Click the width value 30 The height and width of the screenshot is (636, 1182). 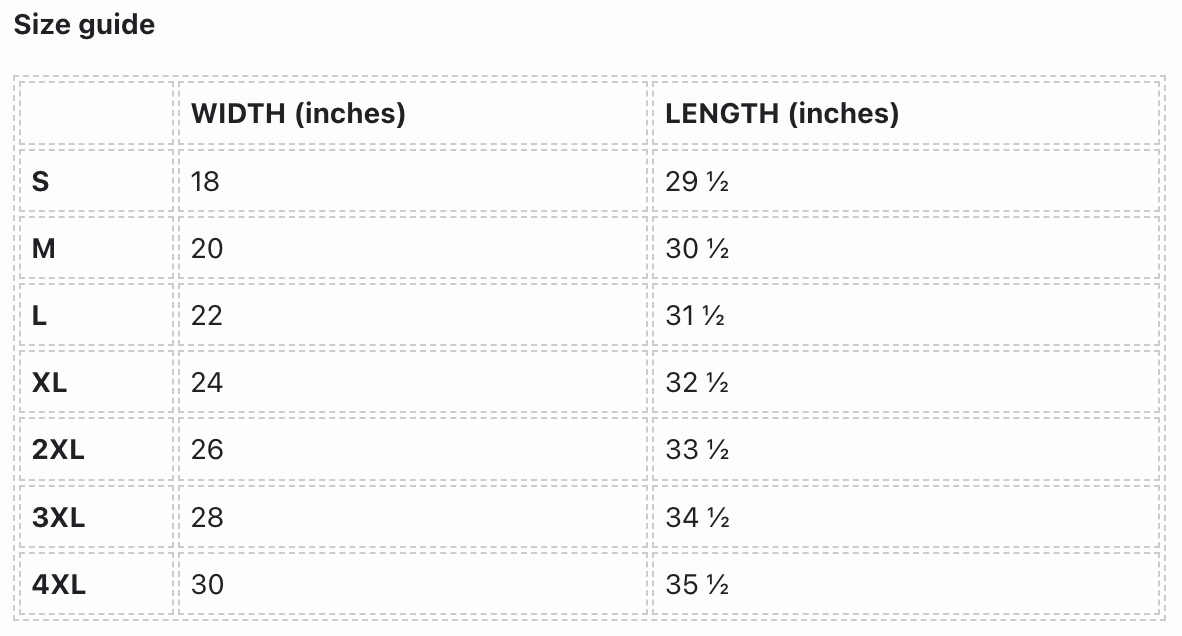207,584
